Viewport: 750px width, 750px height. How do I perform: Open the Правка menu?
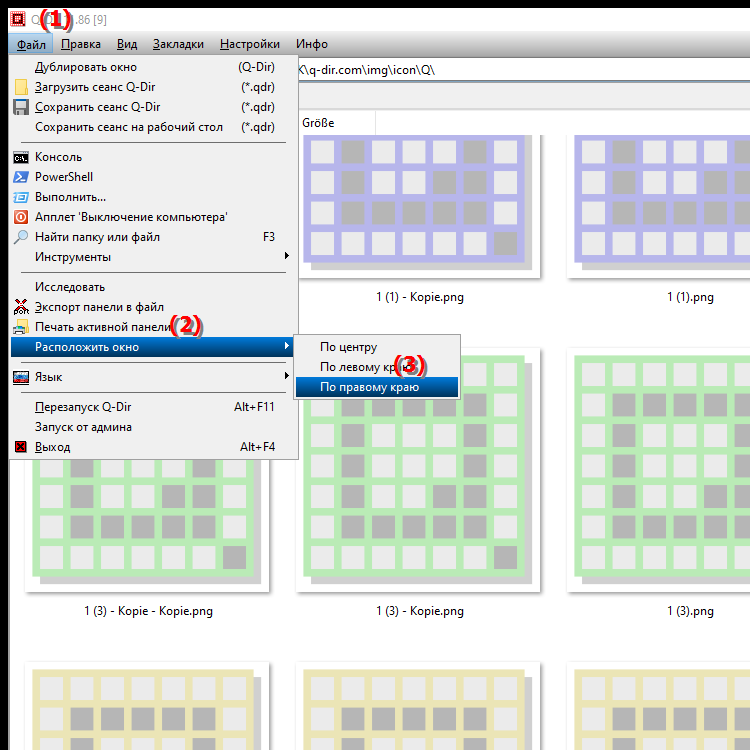pos(81,44)
